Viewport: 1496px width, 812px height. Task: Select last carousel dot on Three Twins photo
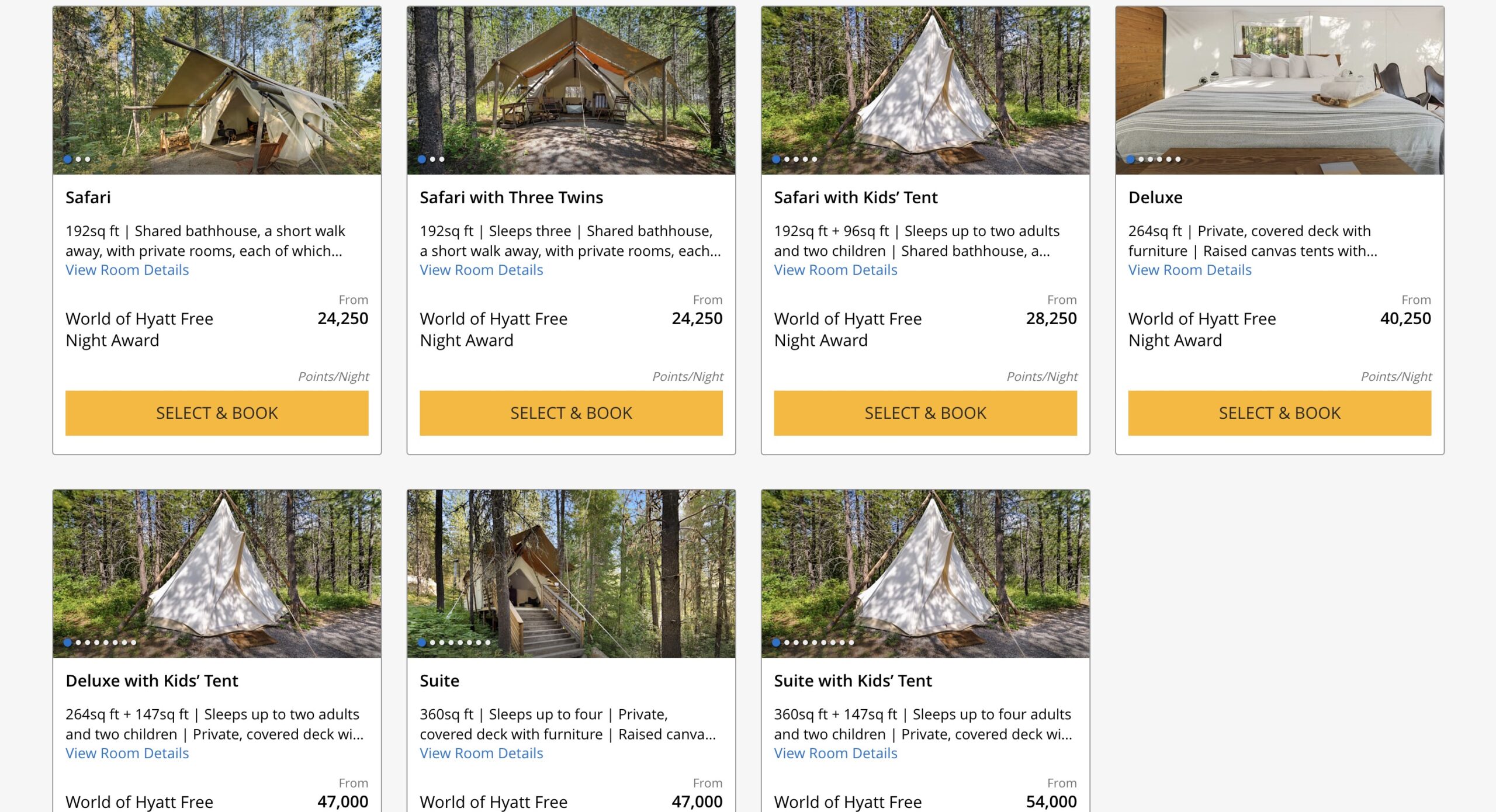tap(442, 159)
